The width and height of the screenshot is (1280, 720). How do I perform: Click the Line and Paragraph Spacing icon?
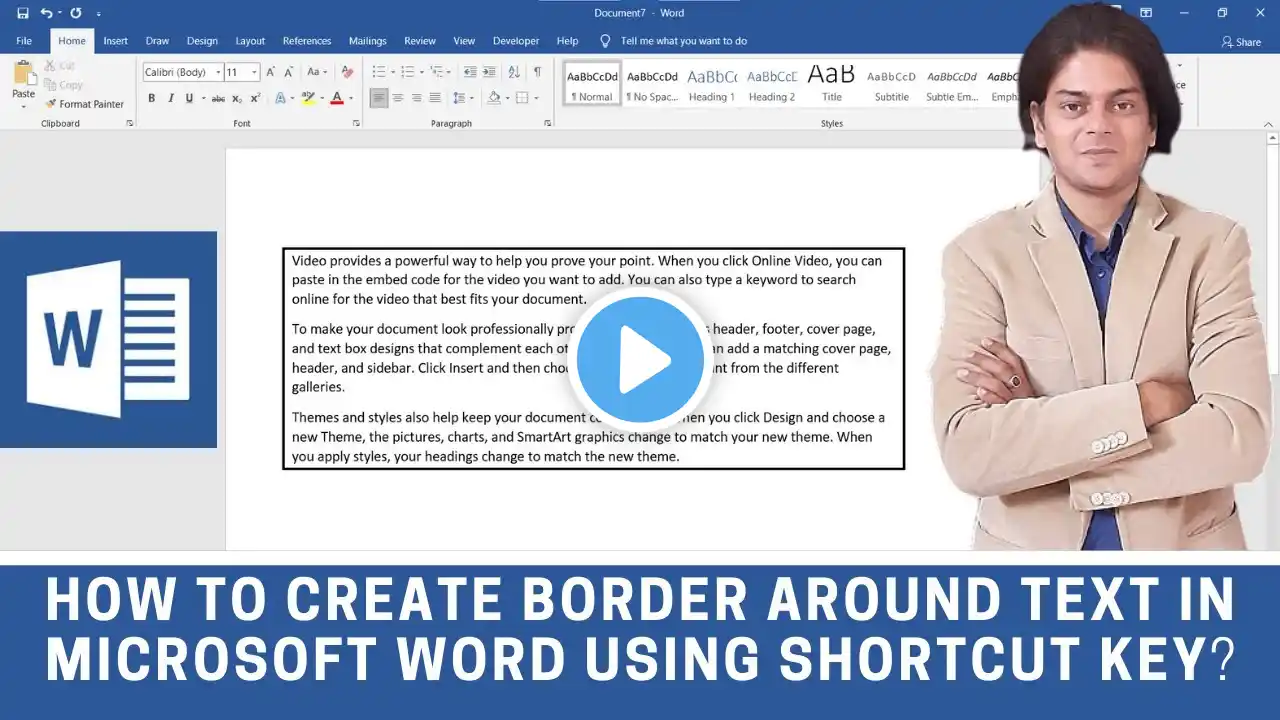(x=458, y=98)
